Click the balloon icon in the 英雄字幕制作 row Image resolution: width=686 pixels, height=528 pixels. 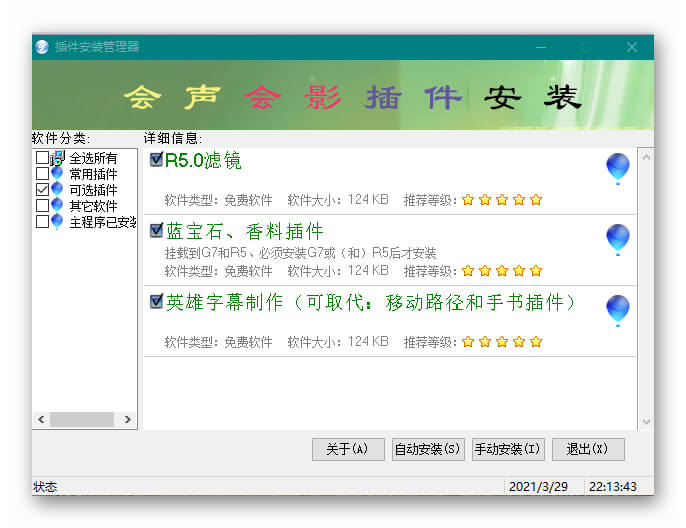pyautogui.click(x=618, y=311)
